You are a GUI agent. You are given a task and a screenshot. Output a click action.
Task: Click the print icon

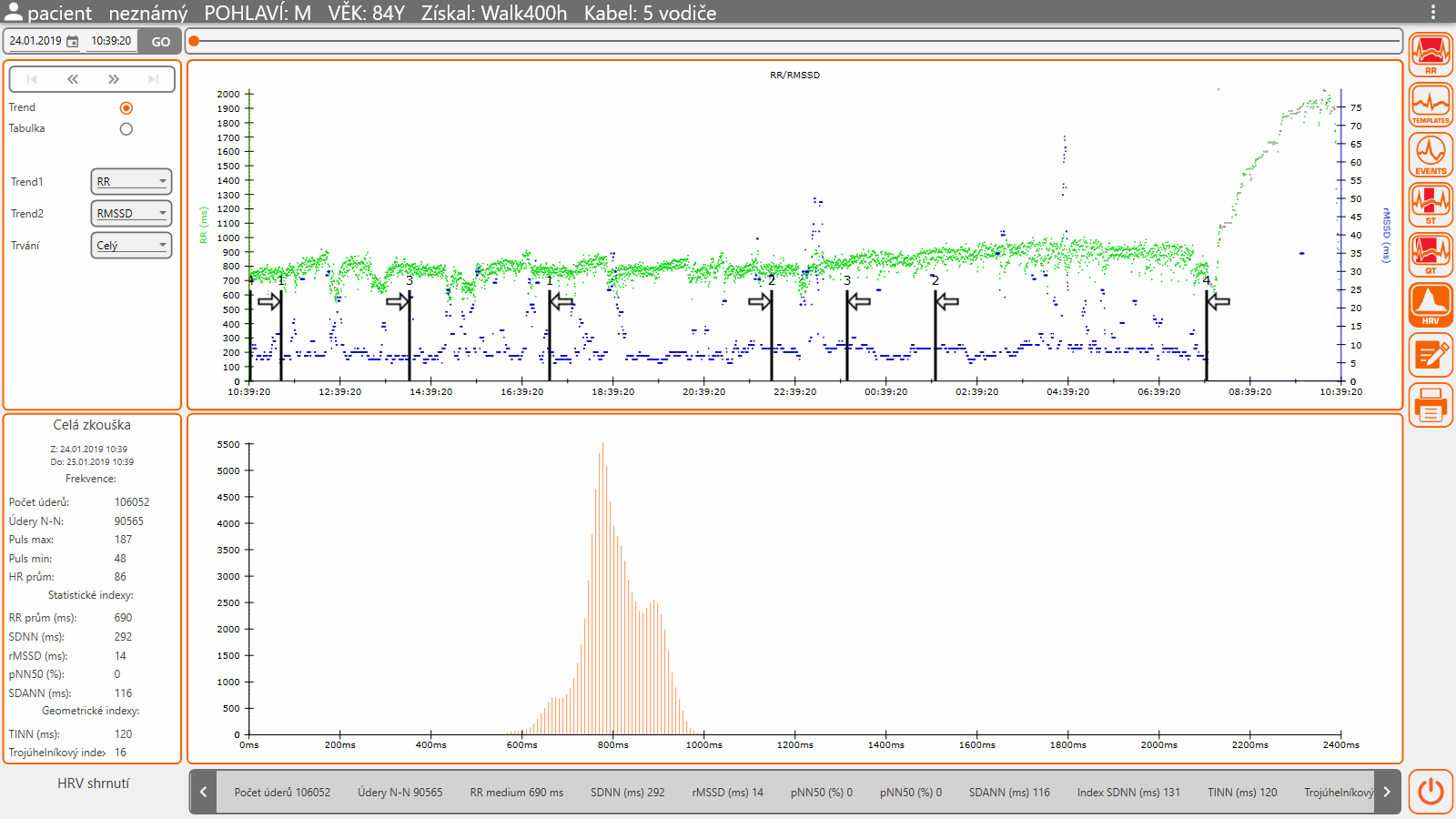(1431, 405)
